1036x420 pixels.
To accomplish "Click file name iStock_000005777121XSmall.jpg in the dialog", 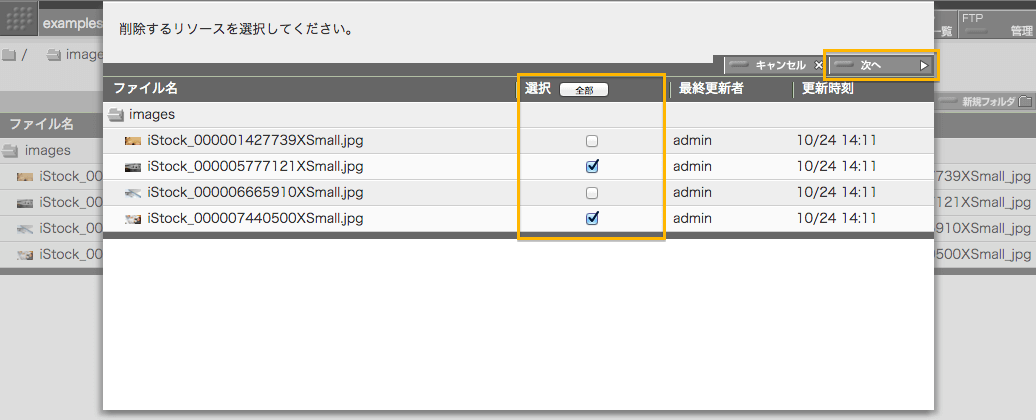I will point(256,166).
